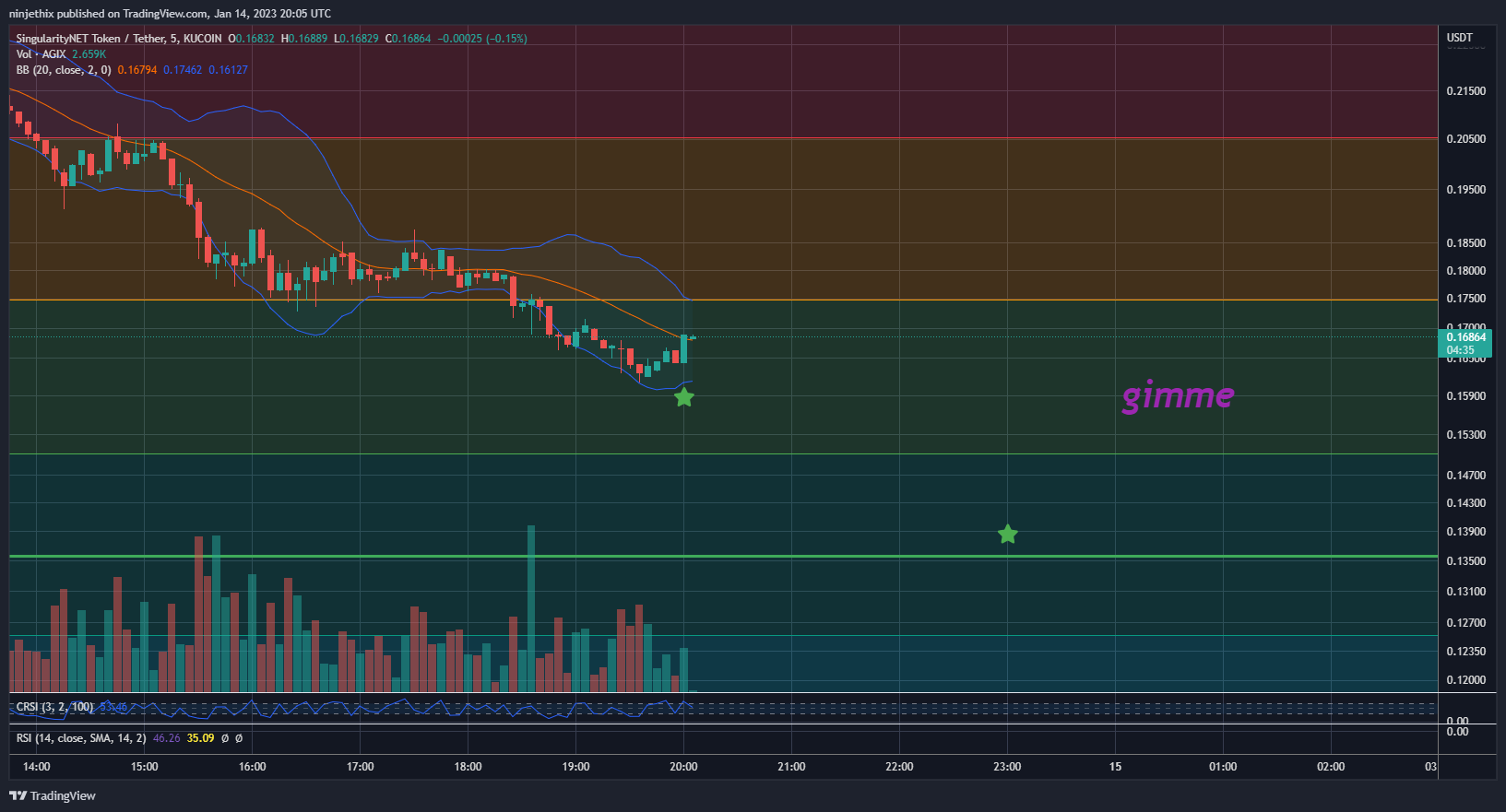Click the BB upper value 0.17462
Viewport: 1506px width, 812px height.
(x=183, y=70)
